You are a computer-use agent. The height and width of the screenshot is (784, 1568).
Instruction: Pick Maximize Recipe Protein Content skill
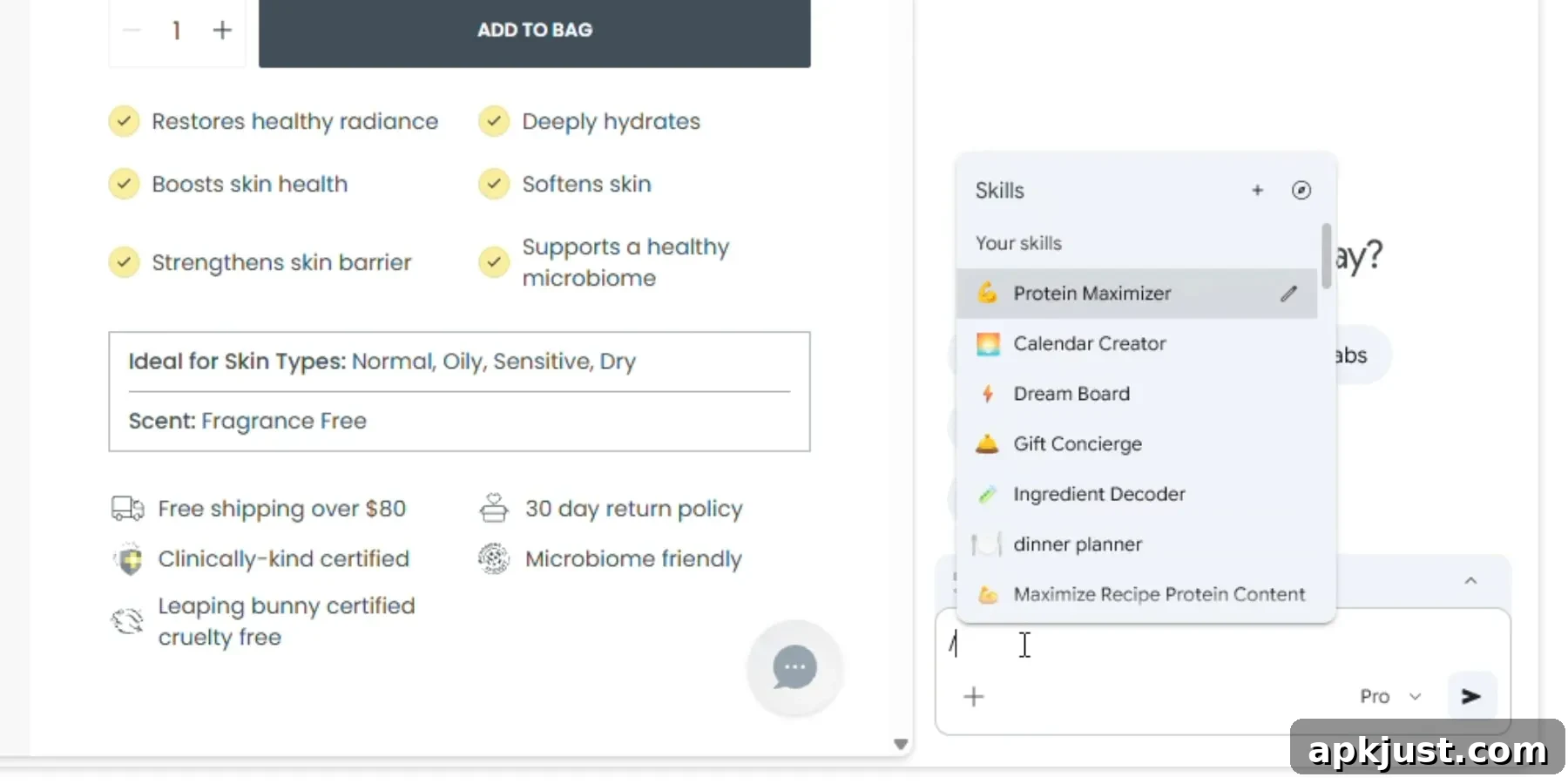click(x=1136, y=594)
